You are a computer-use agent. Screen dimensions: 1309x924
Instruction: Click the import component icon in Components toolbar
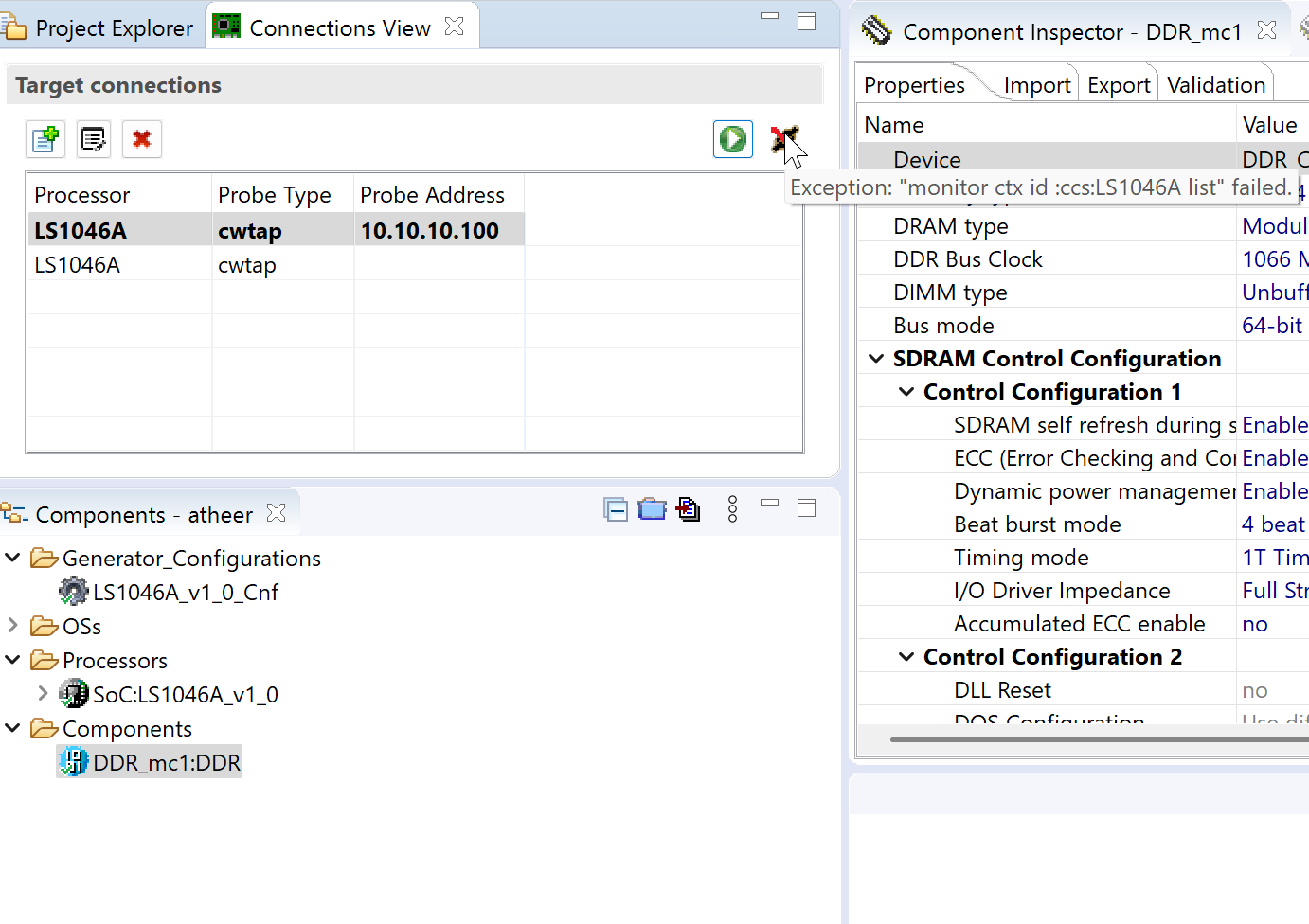[688, 508]
